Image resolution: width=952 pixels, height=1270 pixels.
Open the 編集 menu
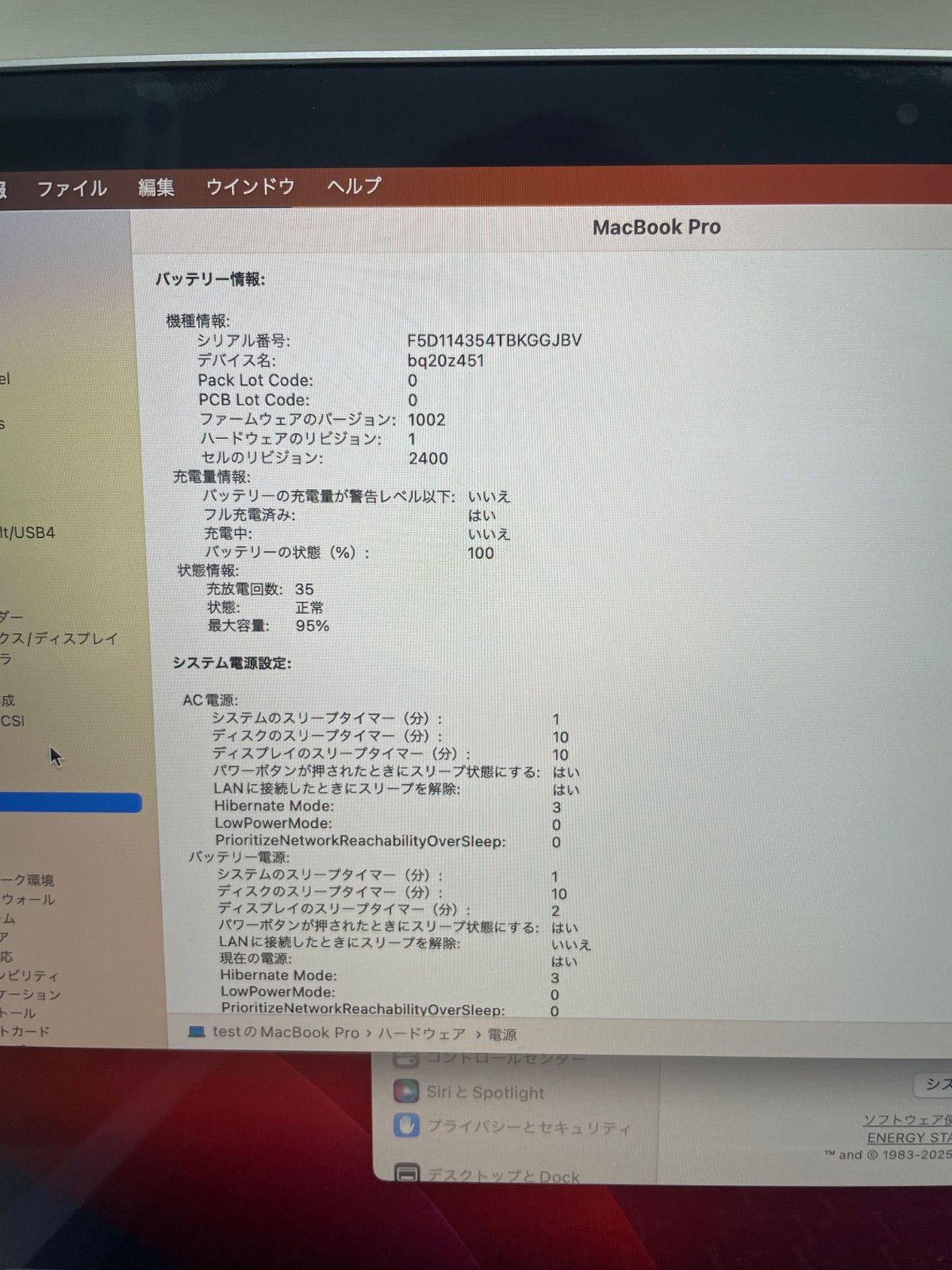[156, 187]
